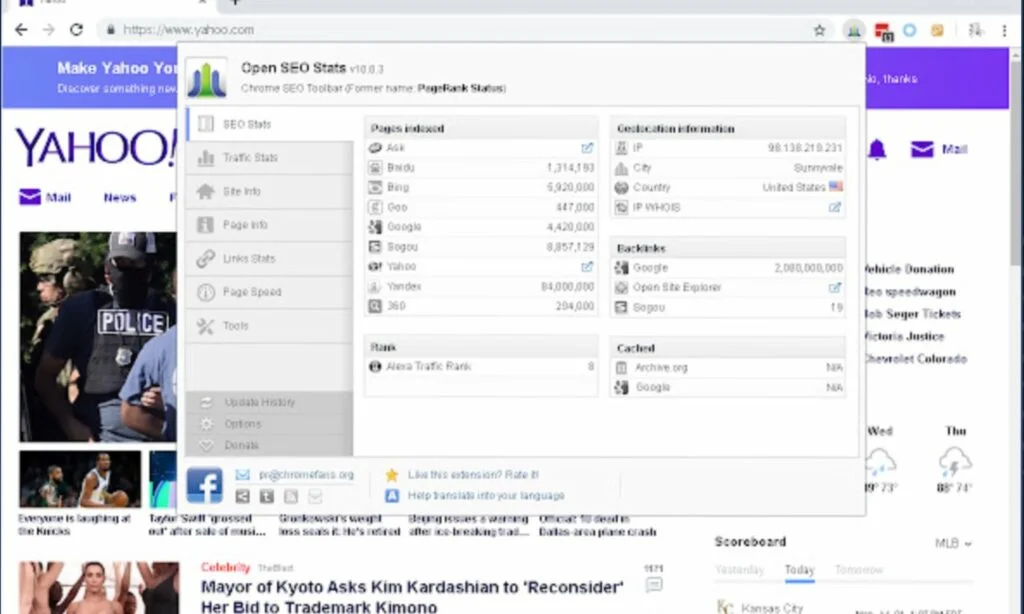Click the pr@chromefans.org email link
This screenshot has width=1024, height=614.
coord(306,475)
